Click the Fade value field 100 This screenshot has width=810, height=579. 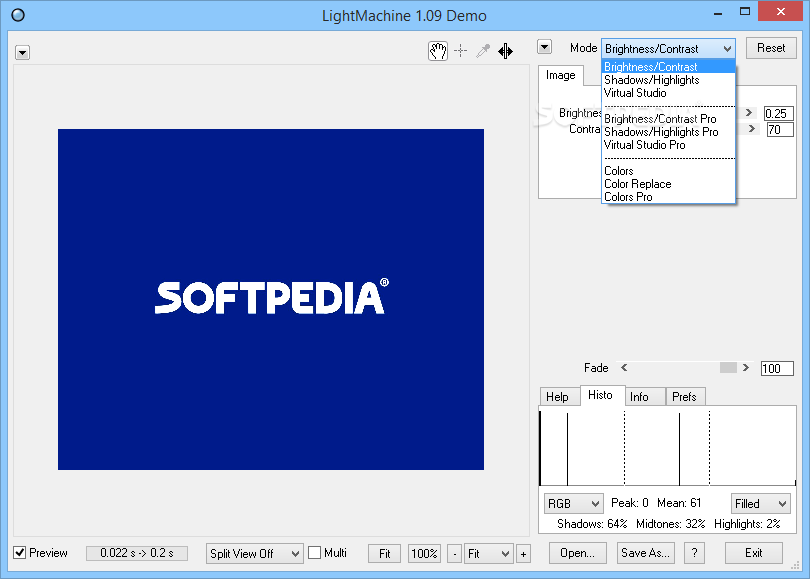click(777, 368)
